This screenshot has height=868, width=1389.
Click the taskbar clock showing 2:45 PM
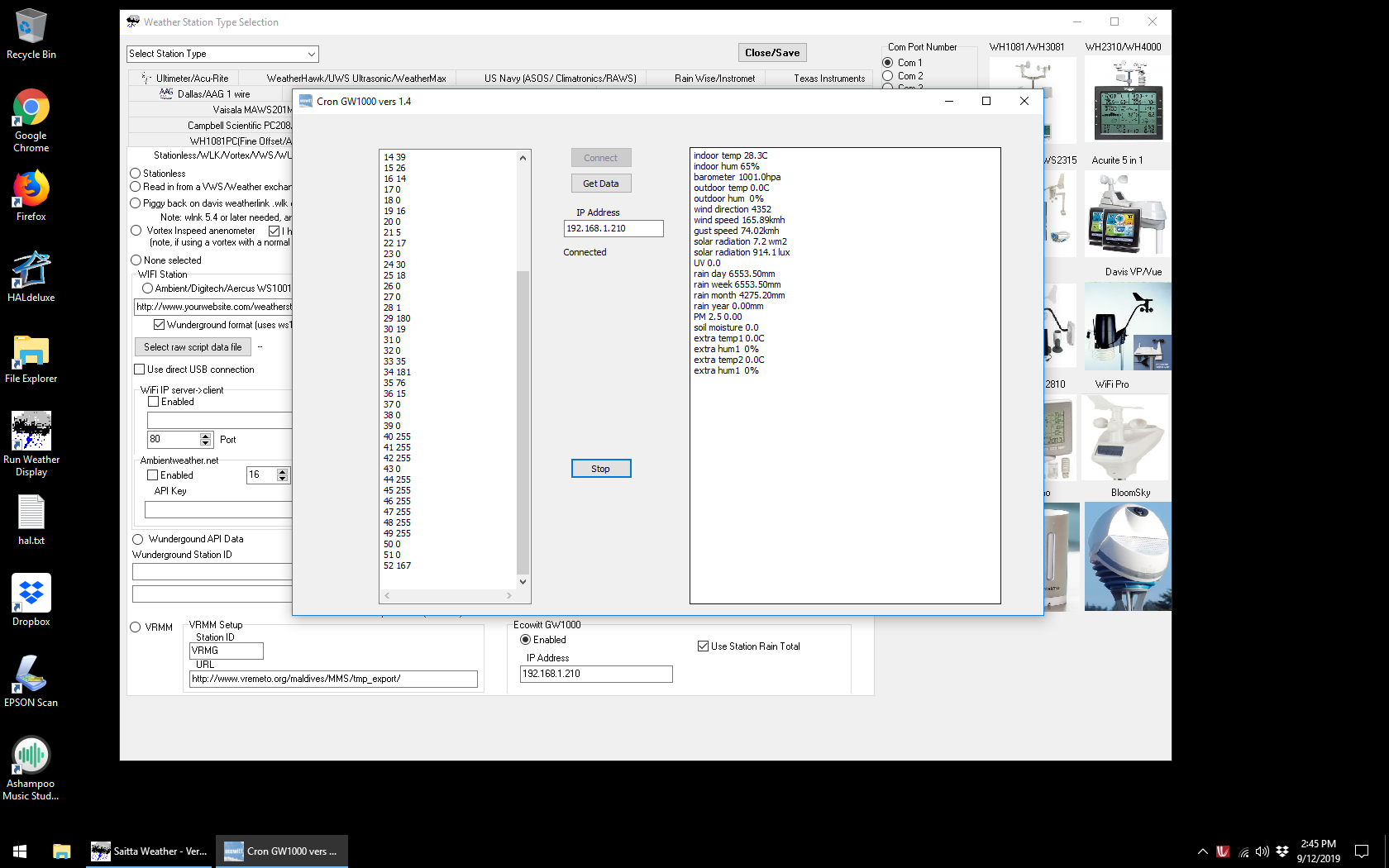(1318, 851)
